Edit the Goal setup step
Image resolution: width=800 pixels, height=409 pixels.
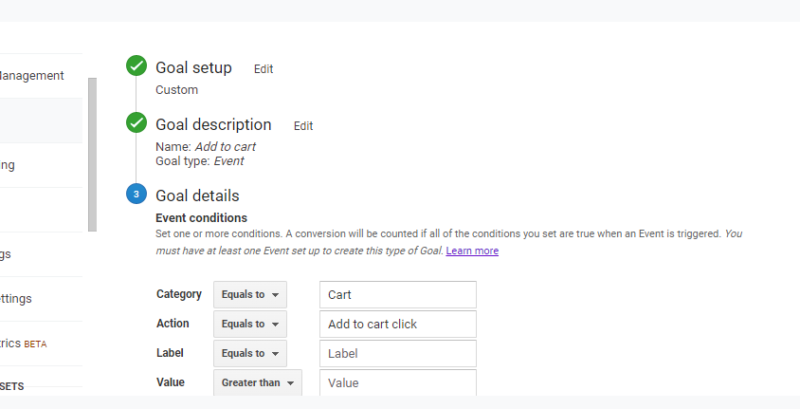point(263,69)
